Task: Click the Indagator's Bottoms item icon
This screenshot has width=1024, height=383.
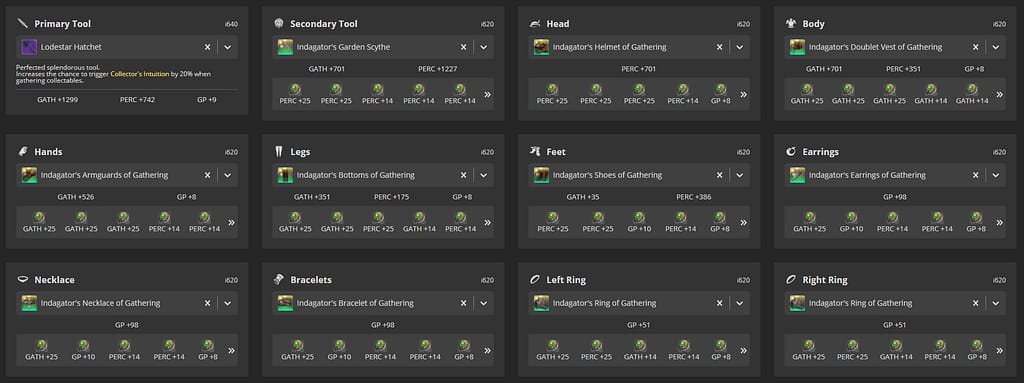Action: 285,175
